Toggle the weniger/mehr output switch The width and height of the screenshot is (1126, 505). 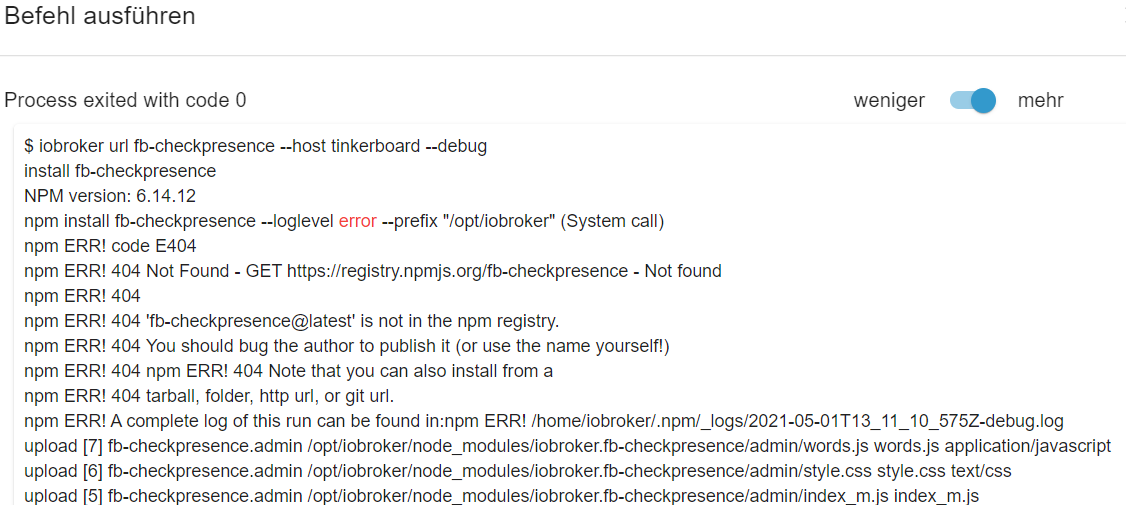(973, 101)
